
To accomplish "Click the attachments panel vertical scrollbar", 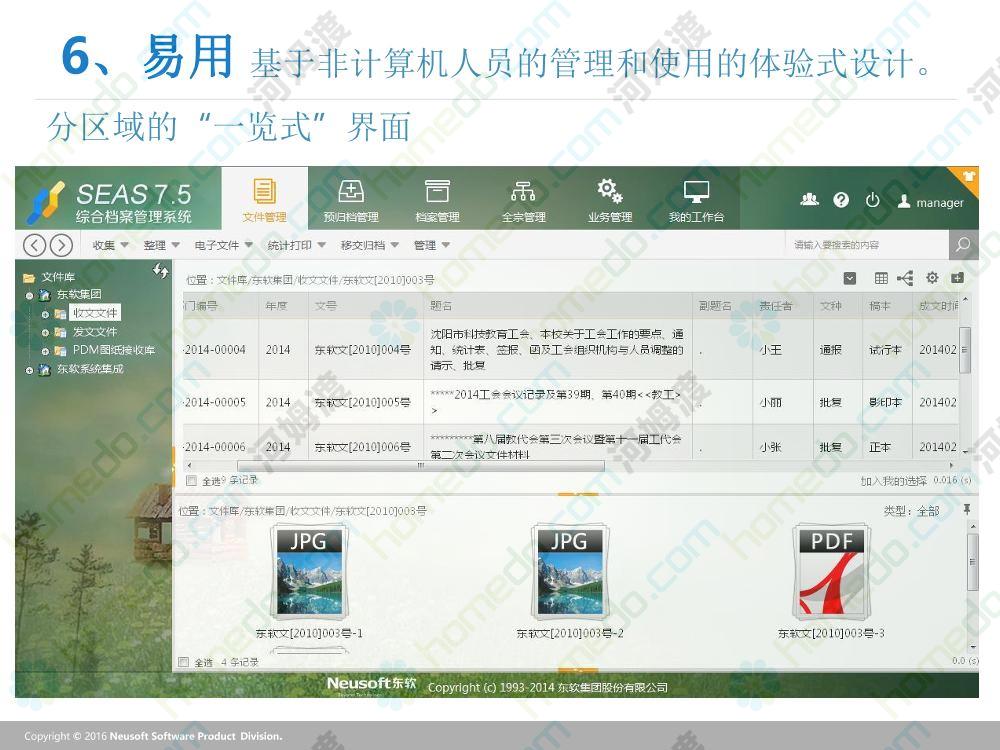I will (972, 562).
